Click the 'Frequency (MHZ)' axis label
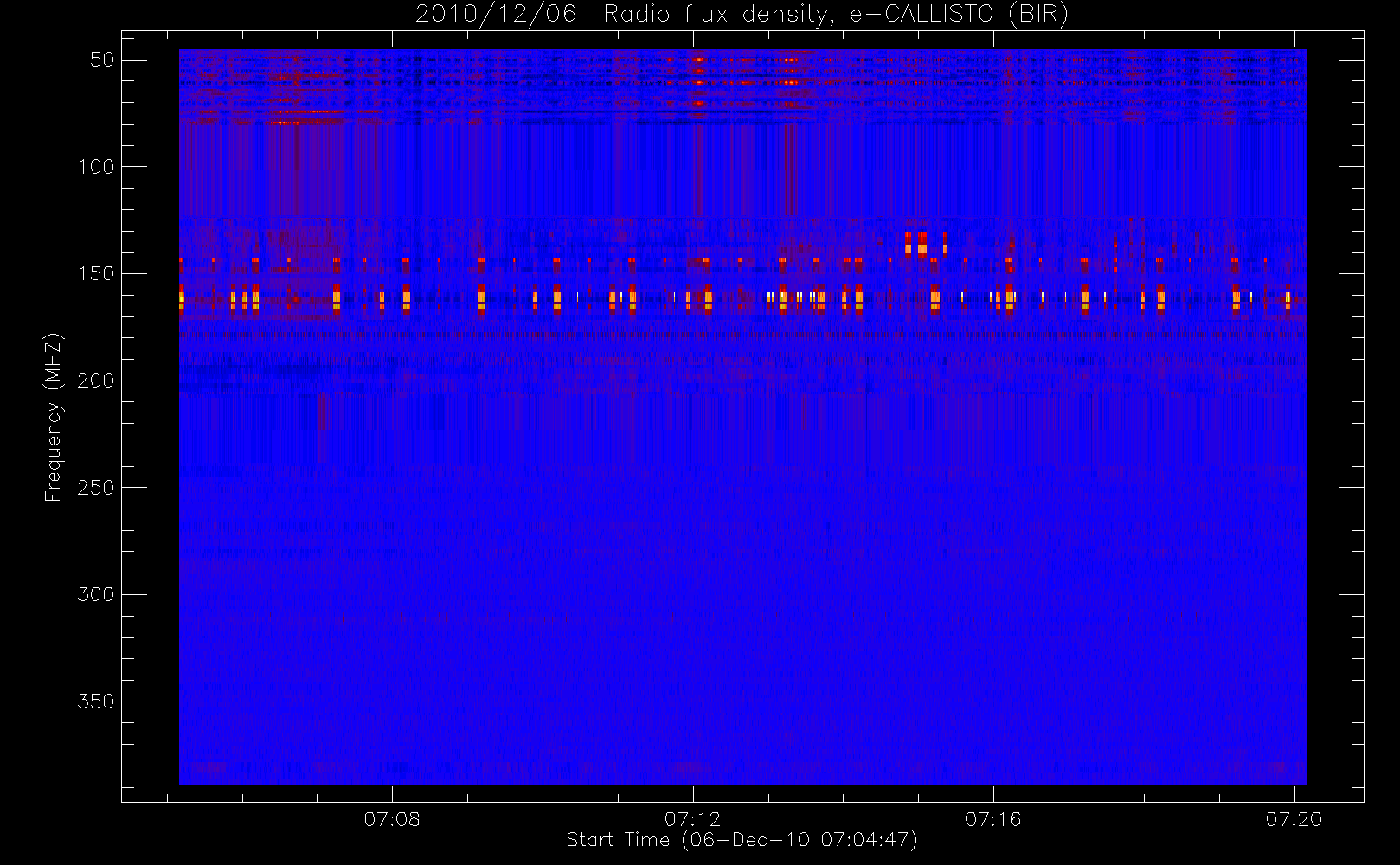Screen dimensions: 1400x865 [x=54, y=417]
